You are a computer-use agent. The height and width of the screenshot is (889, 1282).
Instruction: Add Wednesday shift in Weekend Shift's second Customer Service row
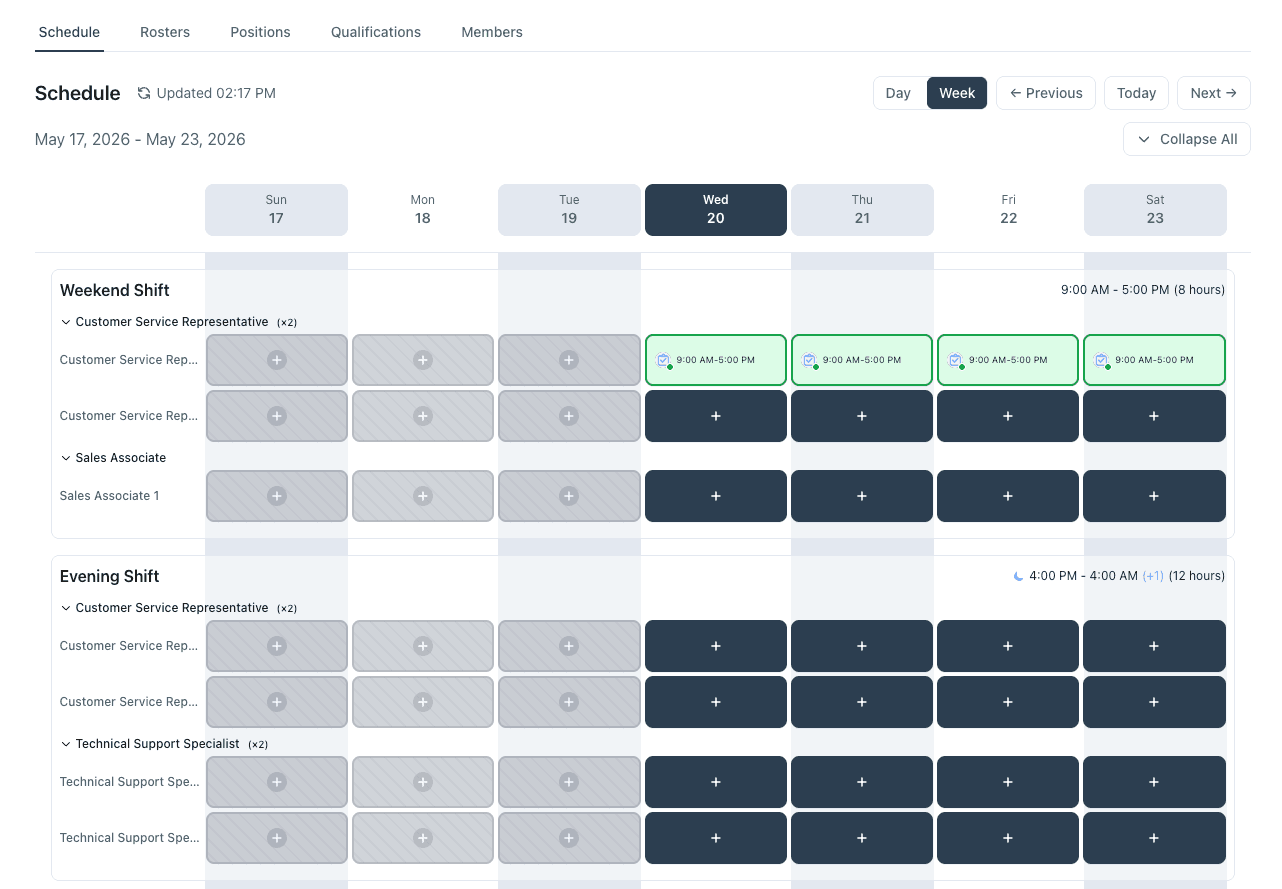(716, 416)
